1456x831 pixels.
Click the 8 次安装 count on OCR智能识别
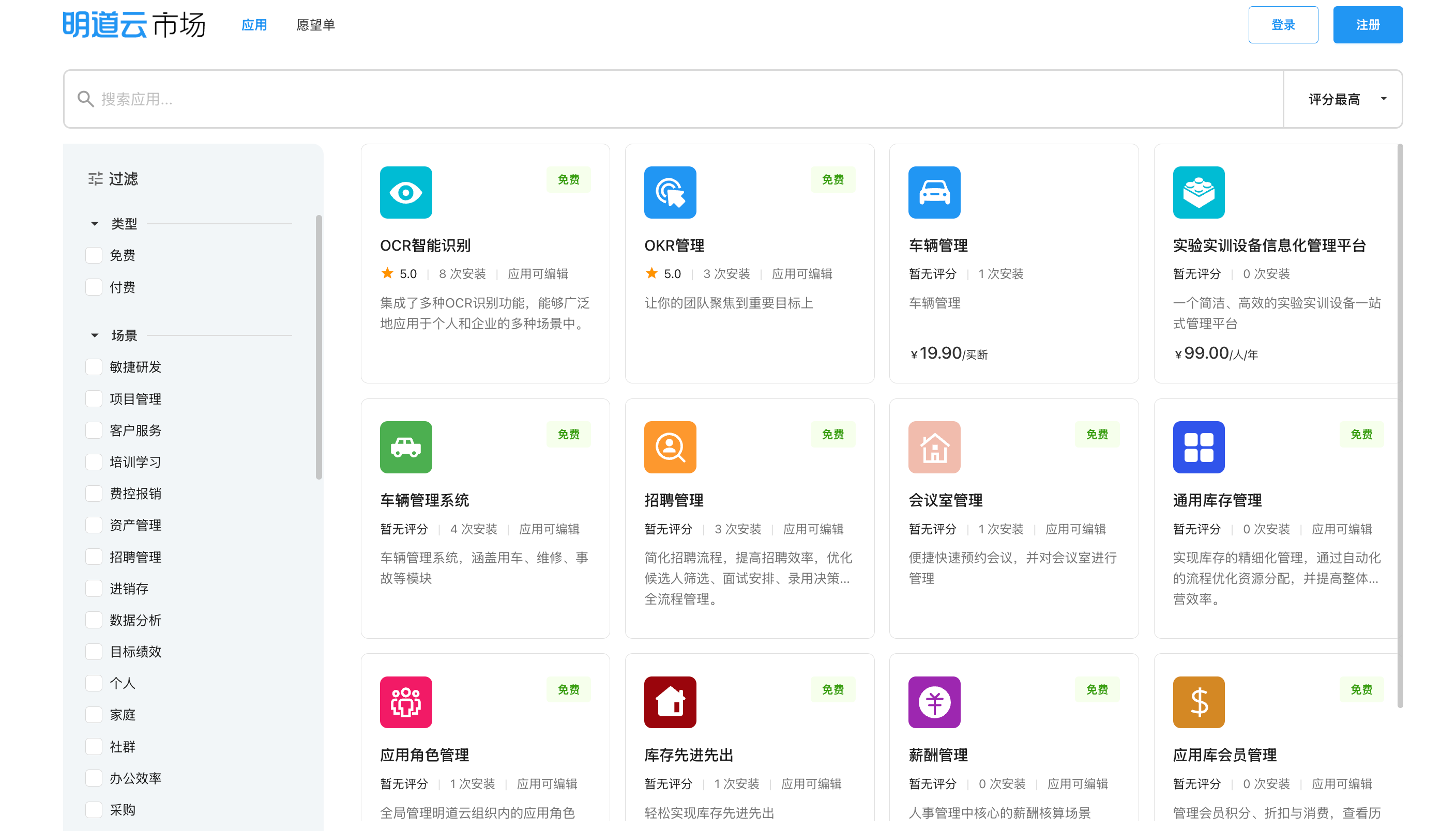tap(462, 273)
